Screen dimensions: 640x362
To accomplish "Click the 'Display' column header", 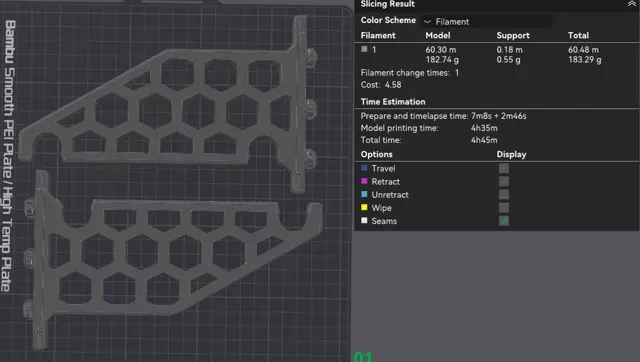I will 511,154.
